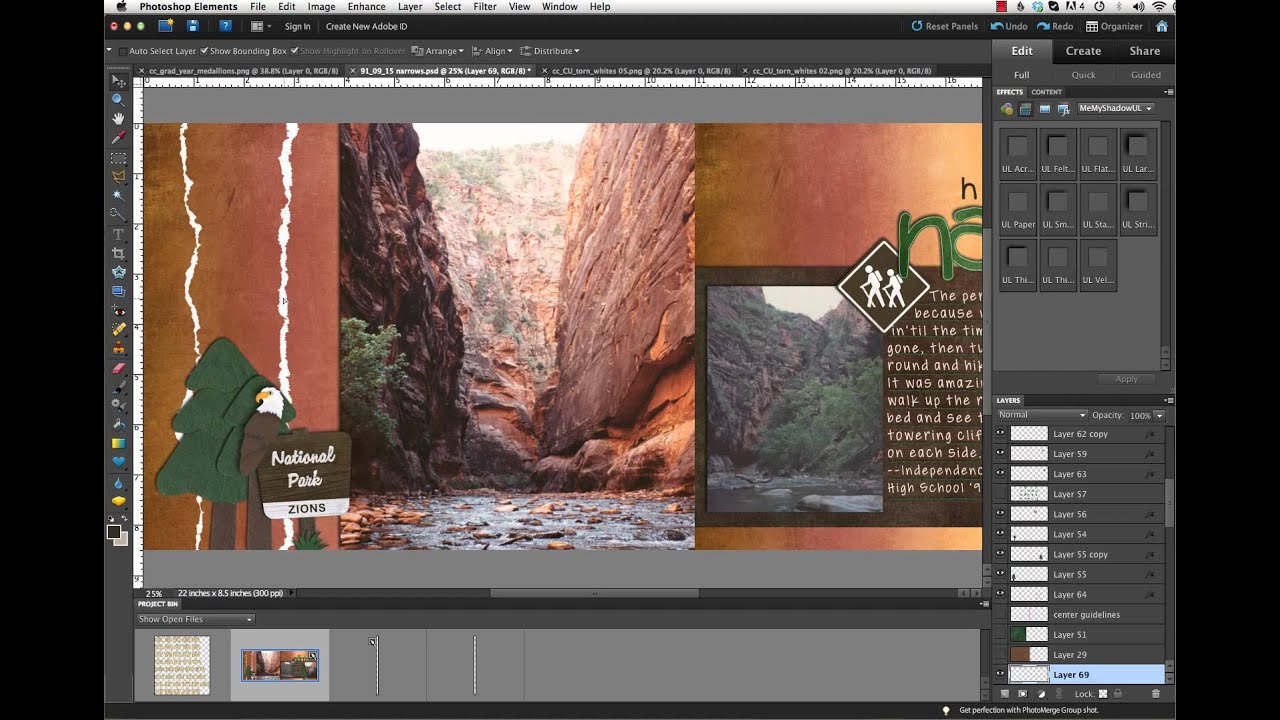1280x720 pixels.
Task: Select the Custom Shape heart tool
Action: point(119,462)
